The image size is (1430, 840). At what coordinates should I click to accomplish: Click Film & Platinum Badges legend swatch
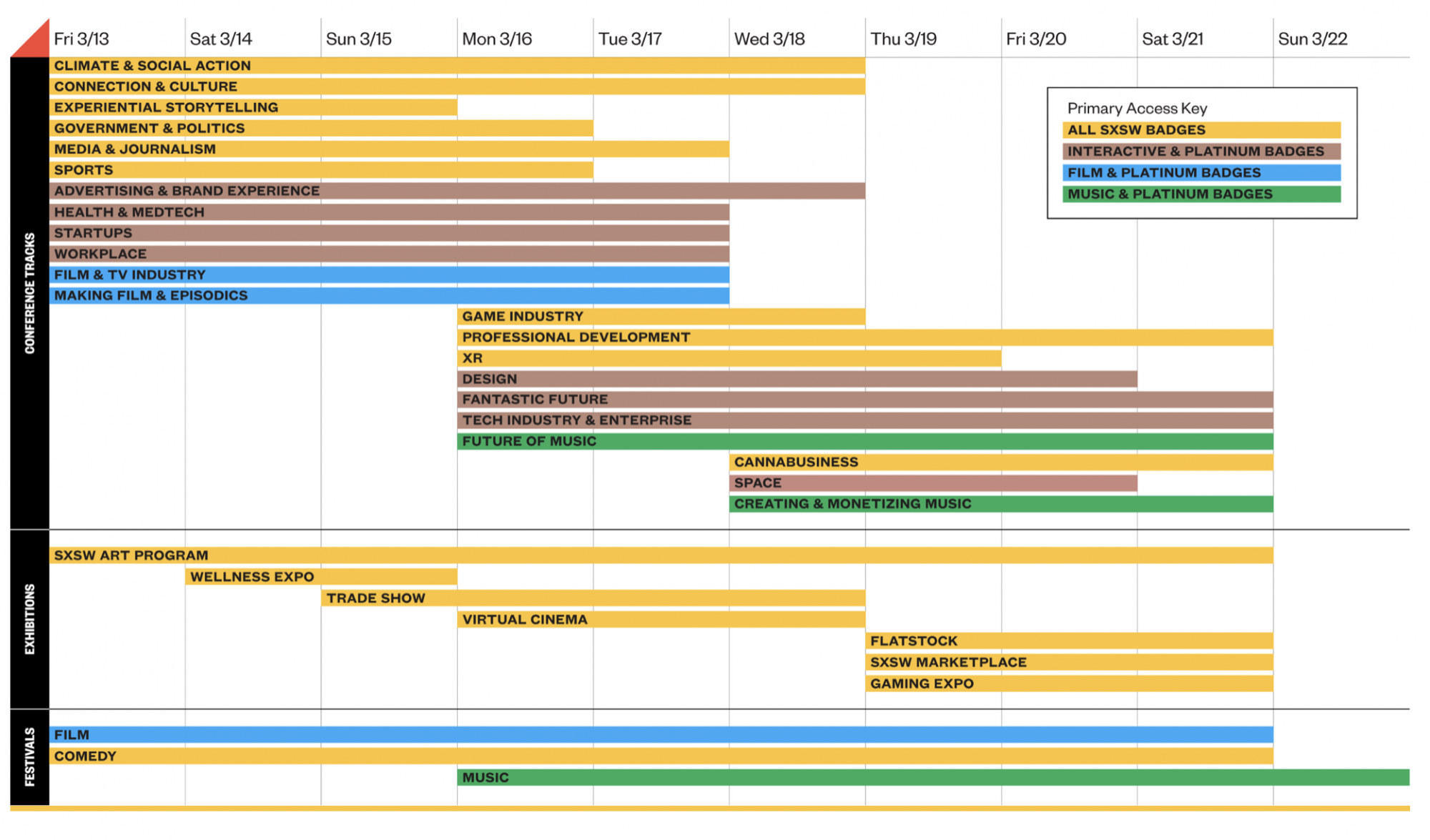(x=1201, y=173)
